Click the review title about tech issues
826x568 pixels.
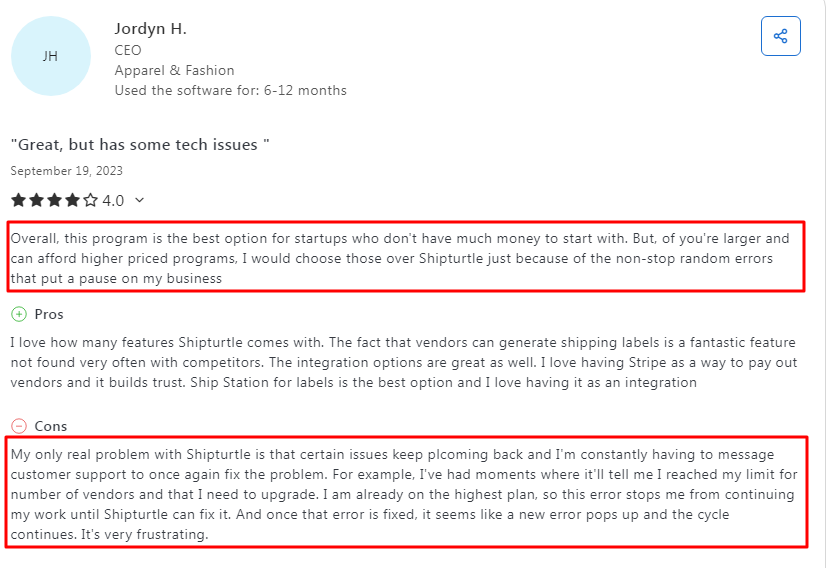click(x=140, y=145)
